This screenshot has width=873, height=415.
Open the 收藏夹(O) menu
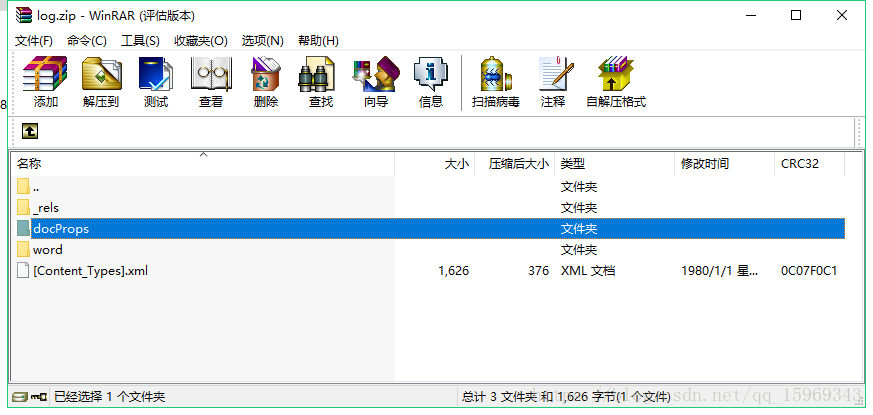[201, 41]
